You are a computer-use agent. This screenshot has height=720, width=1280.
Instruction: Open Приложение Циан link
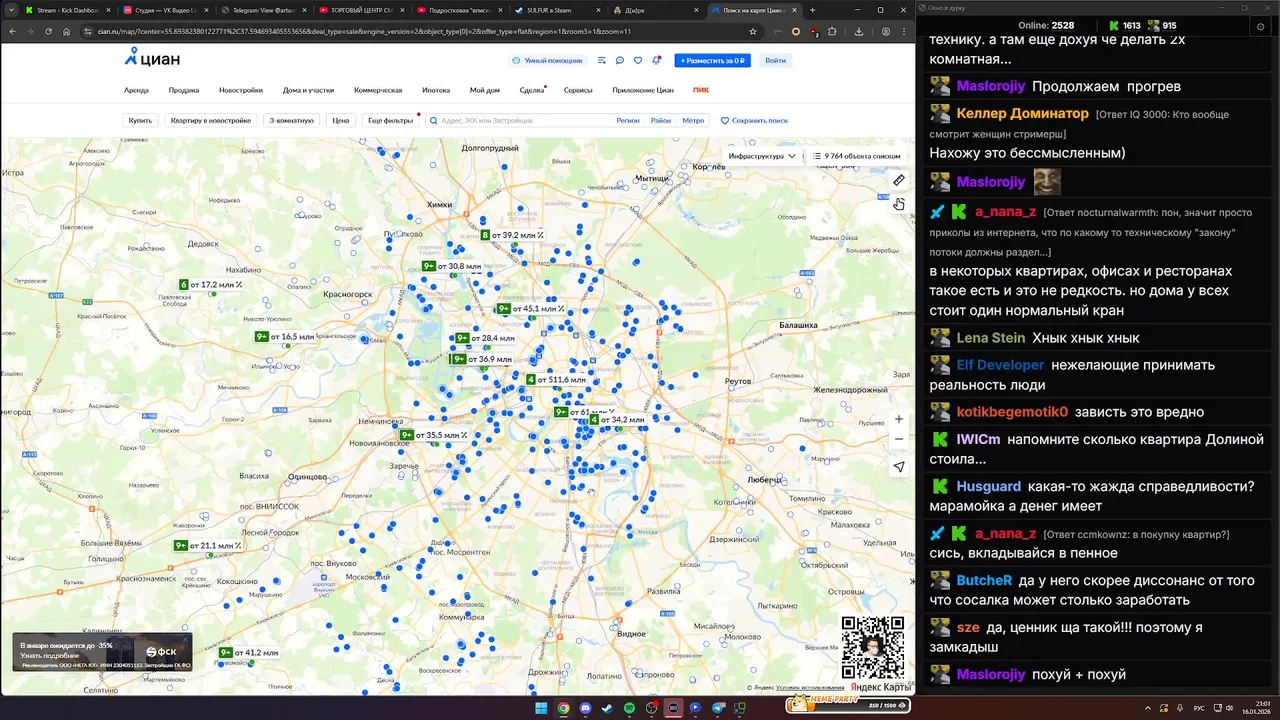tap(643, 90)
